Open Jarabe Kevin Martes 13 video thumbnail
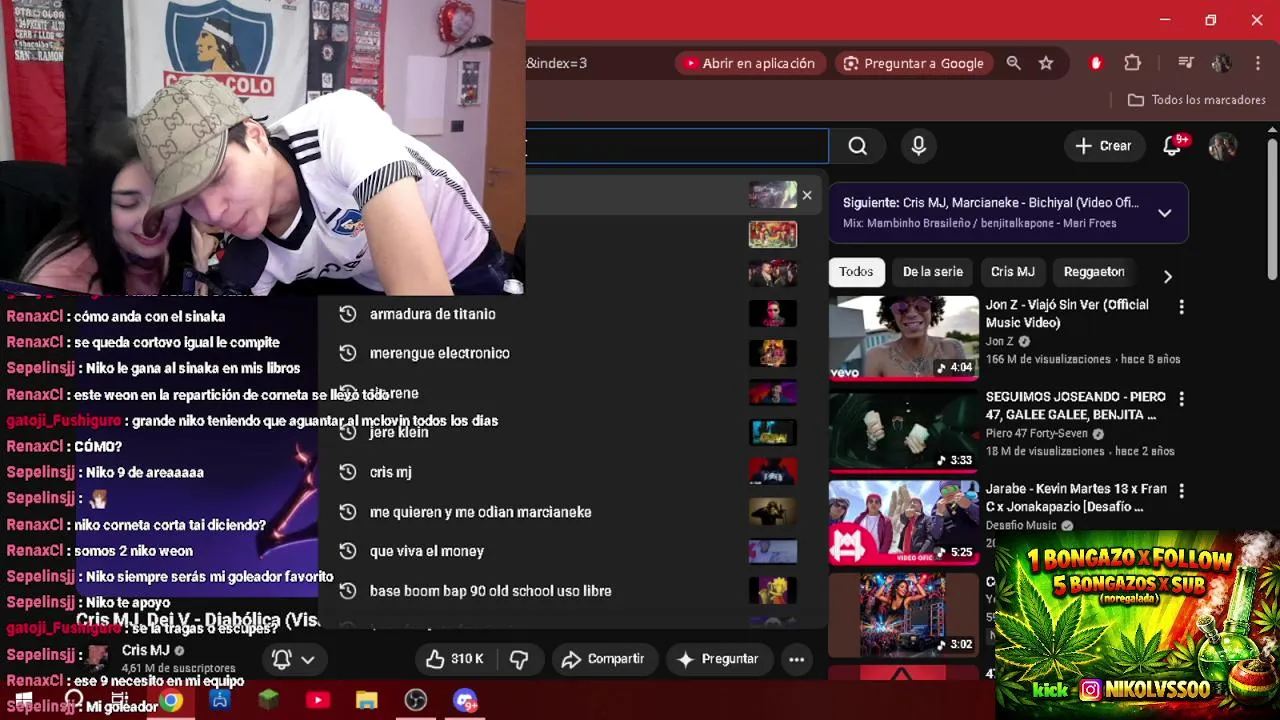 click(x=904, y=522)
